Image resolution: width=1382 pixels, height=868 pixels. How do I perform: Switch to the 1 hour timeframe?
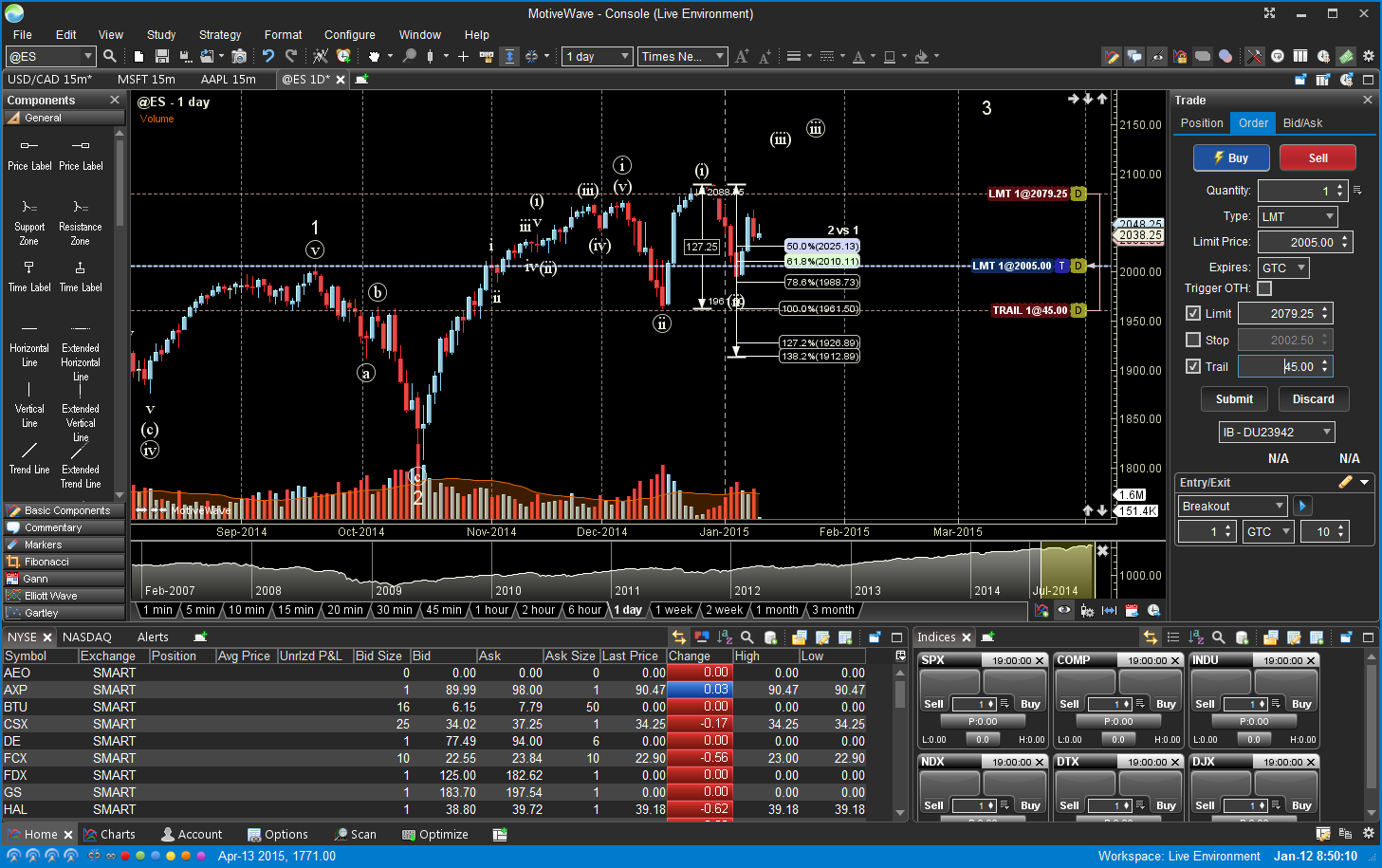point(492,610)
